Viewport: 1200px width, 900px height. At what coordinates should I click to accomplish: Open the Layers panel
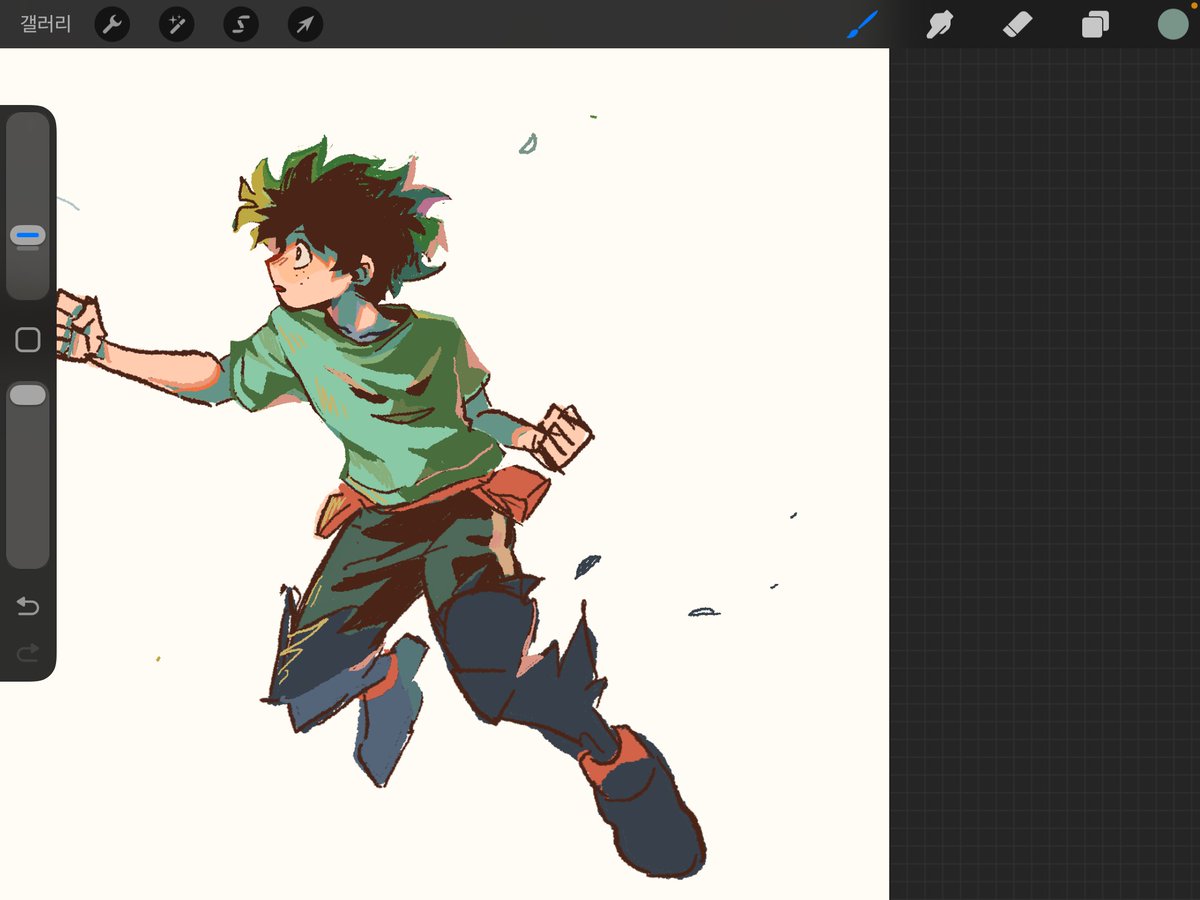1095,24
